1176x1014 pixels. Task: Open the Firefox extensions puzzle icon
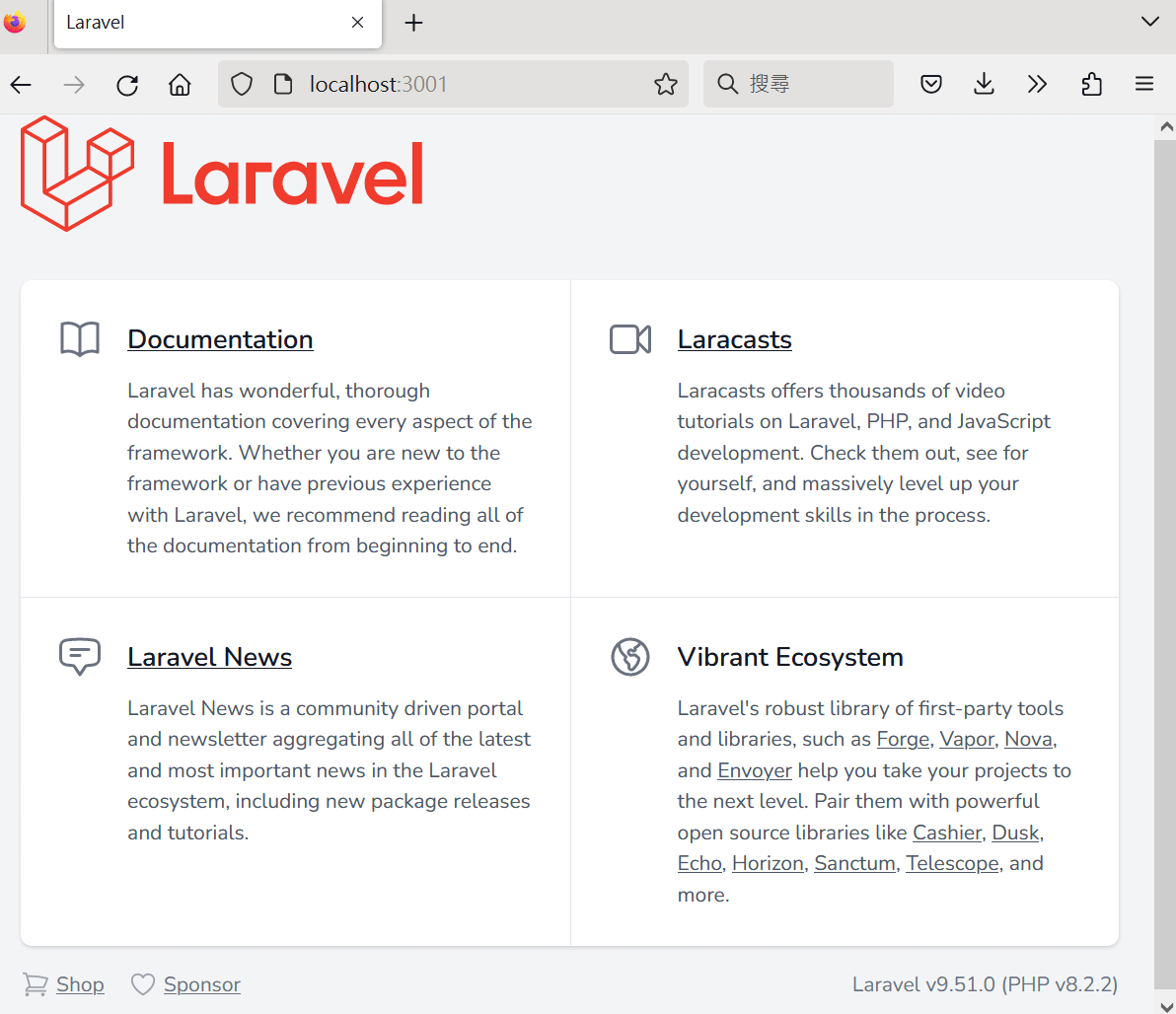pyautogui.click(x=1091, y=84)
